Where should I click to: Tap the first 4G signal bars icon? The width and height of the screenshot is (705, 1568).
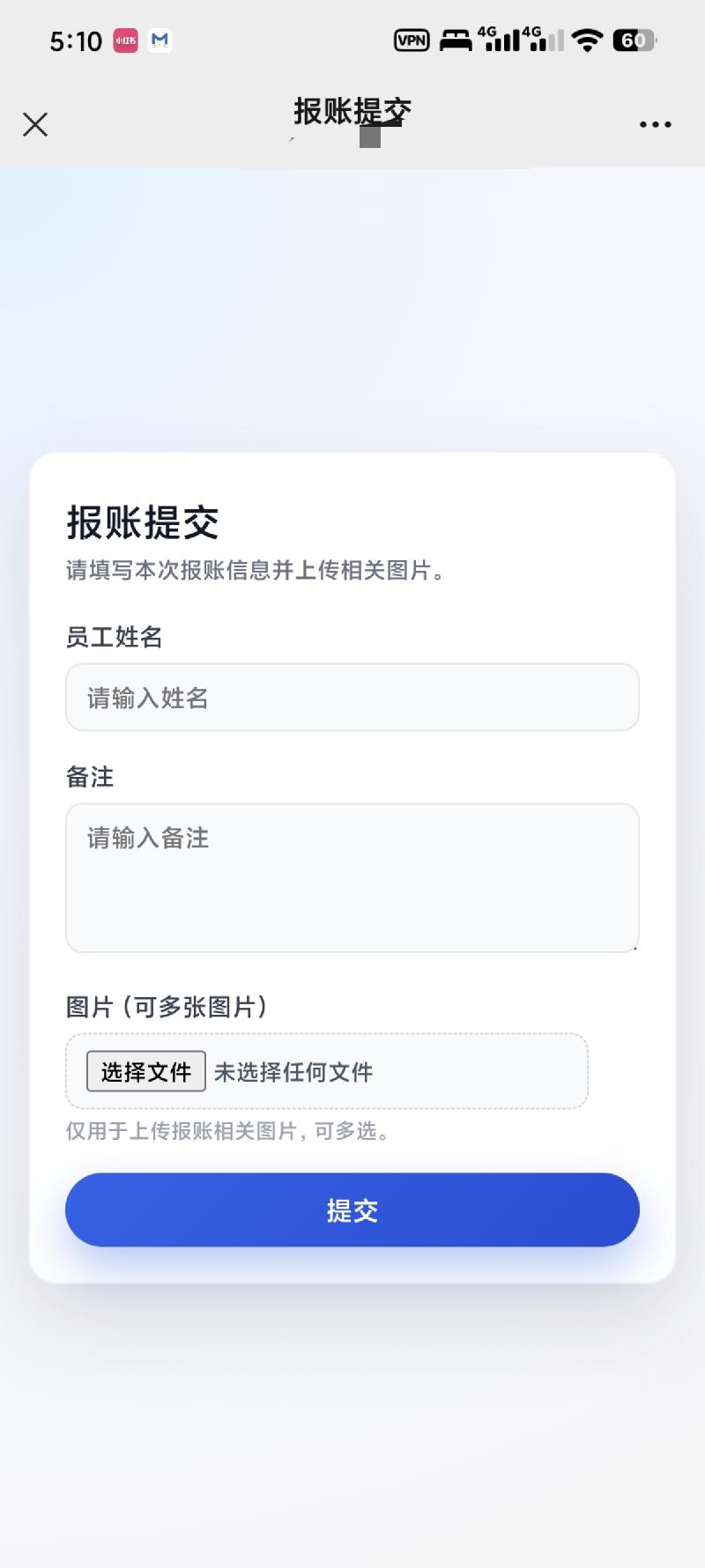point(500,40)
